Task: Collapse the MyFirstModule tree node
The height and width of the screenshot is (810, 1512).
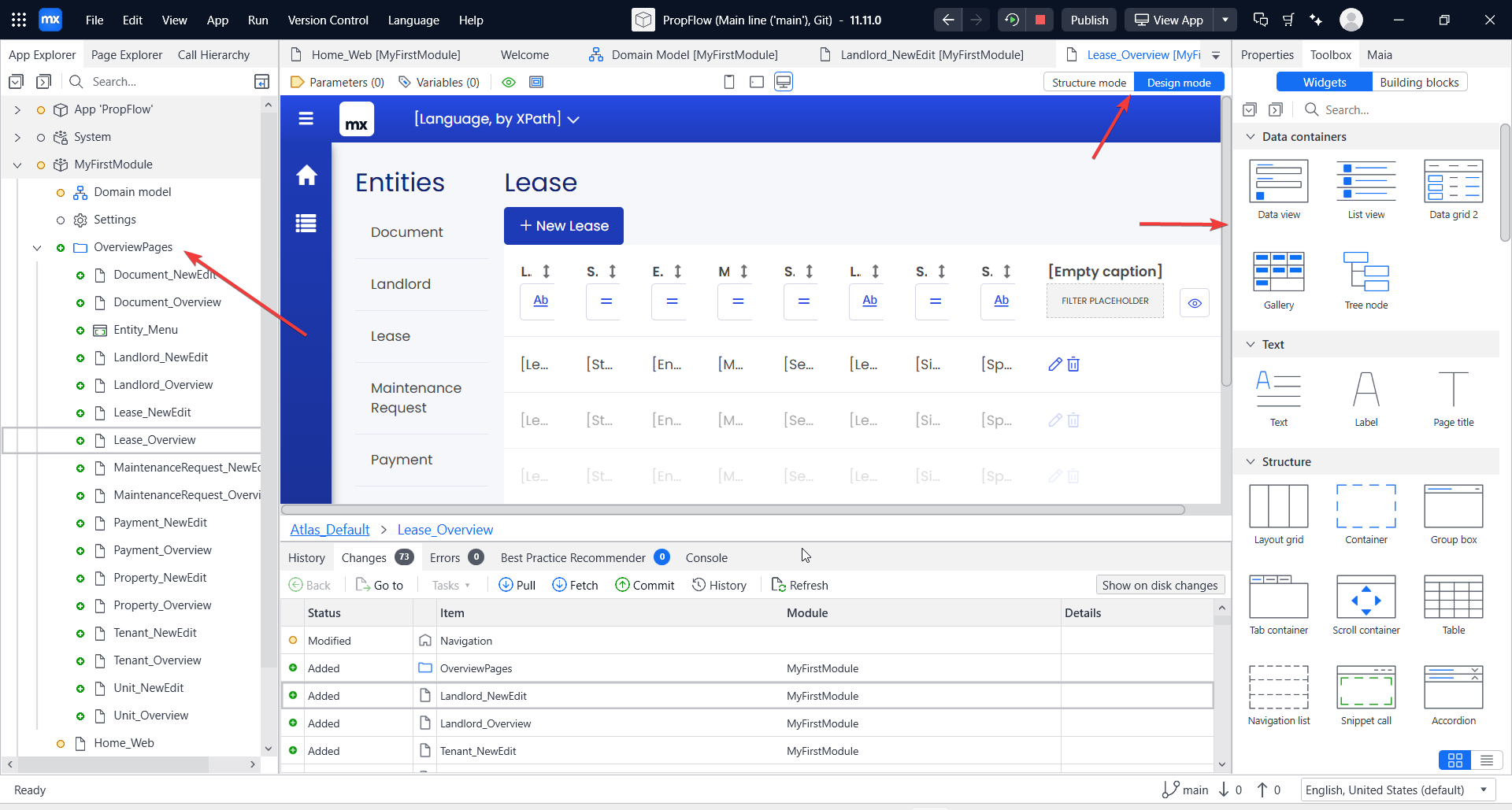Action: point(17,165)
